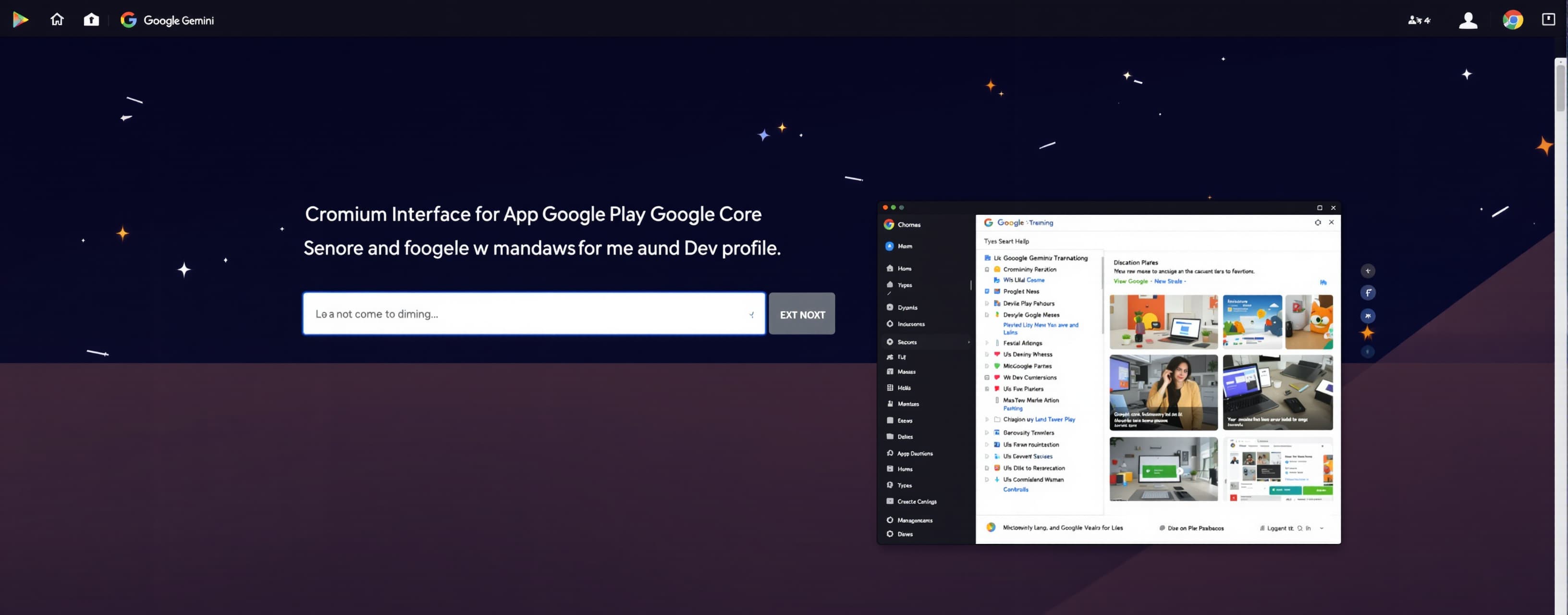Screen dimensions: 1568x615
Task: Expand the Uls Deniny Wheess row
Action: pyautogui.click(x=987, y=355)
